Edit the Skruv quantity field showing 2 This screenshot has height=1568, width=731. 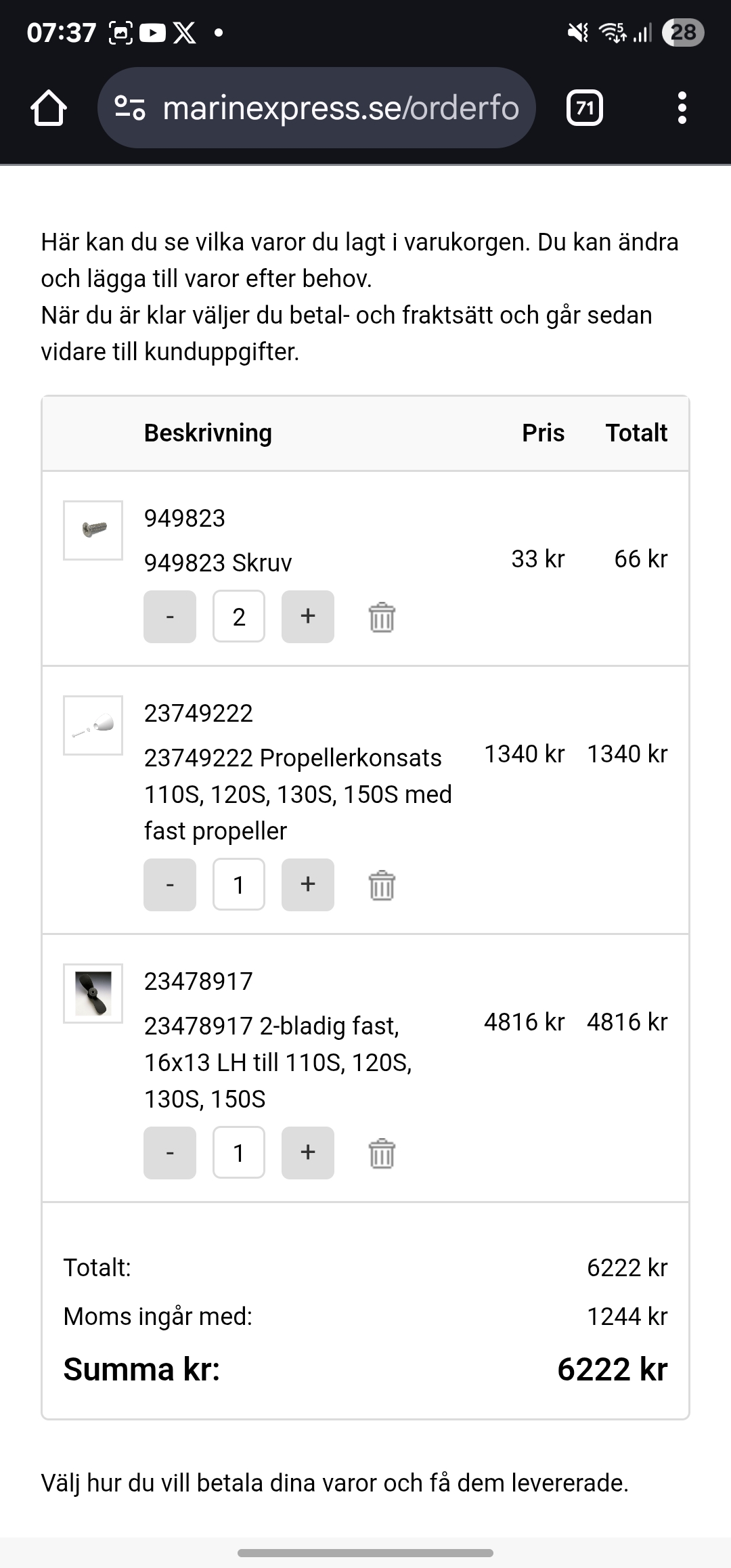coord(239,617)
